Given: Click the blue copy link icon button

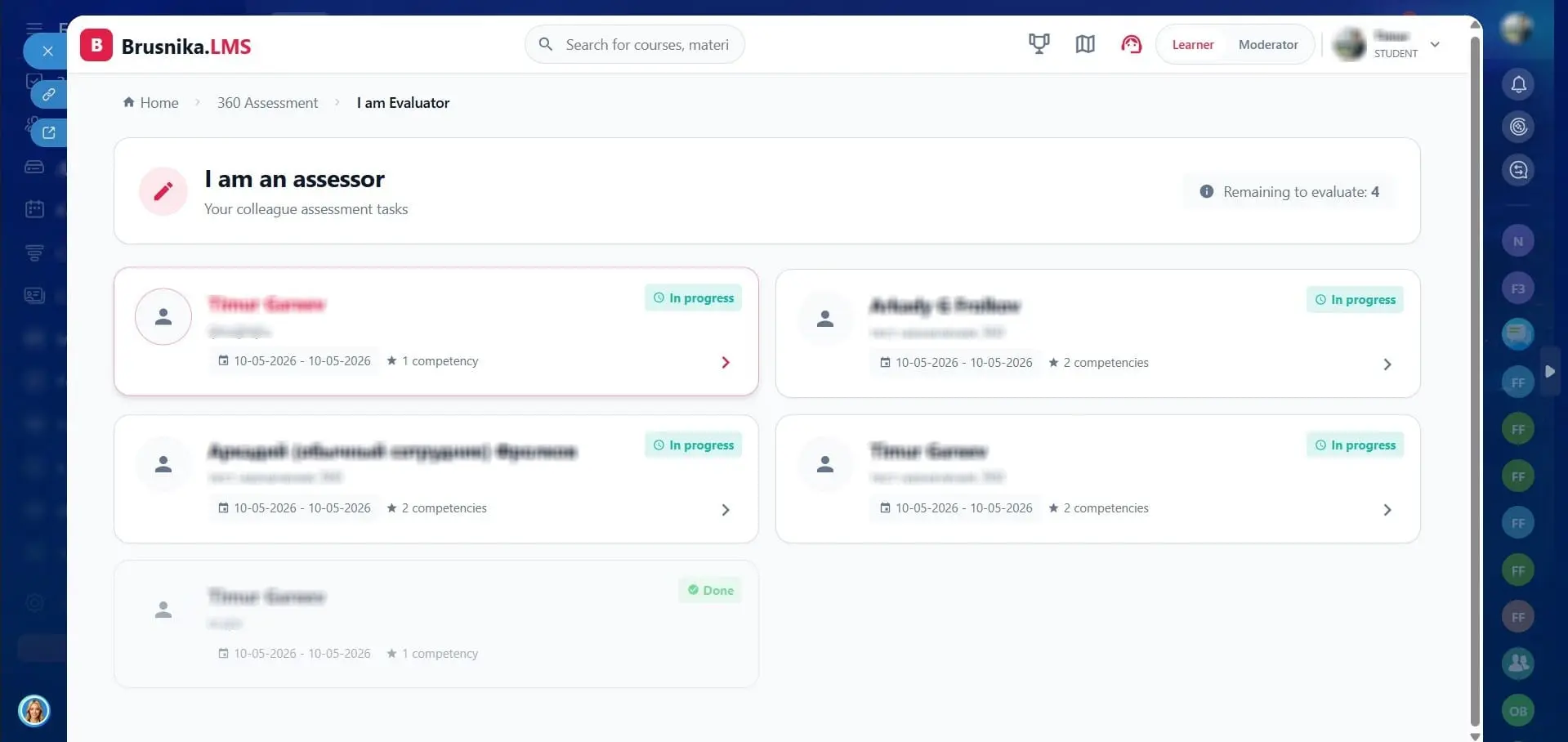Looking at the screenshot, I should (49, 94).
